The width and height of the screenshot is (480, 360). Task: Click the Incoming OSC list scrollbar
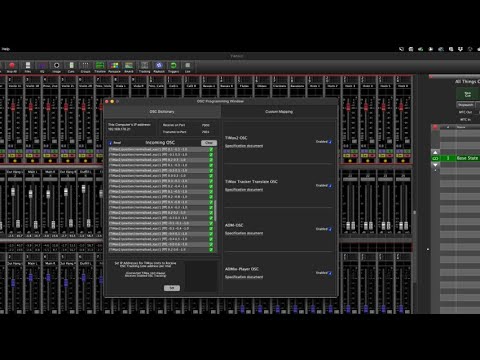(x=215, y=211)
